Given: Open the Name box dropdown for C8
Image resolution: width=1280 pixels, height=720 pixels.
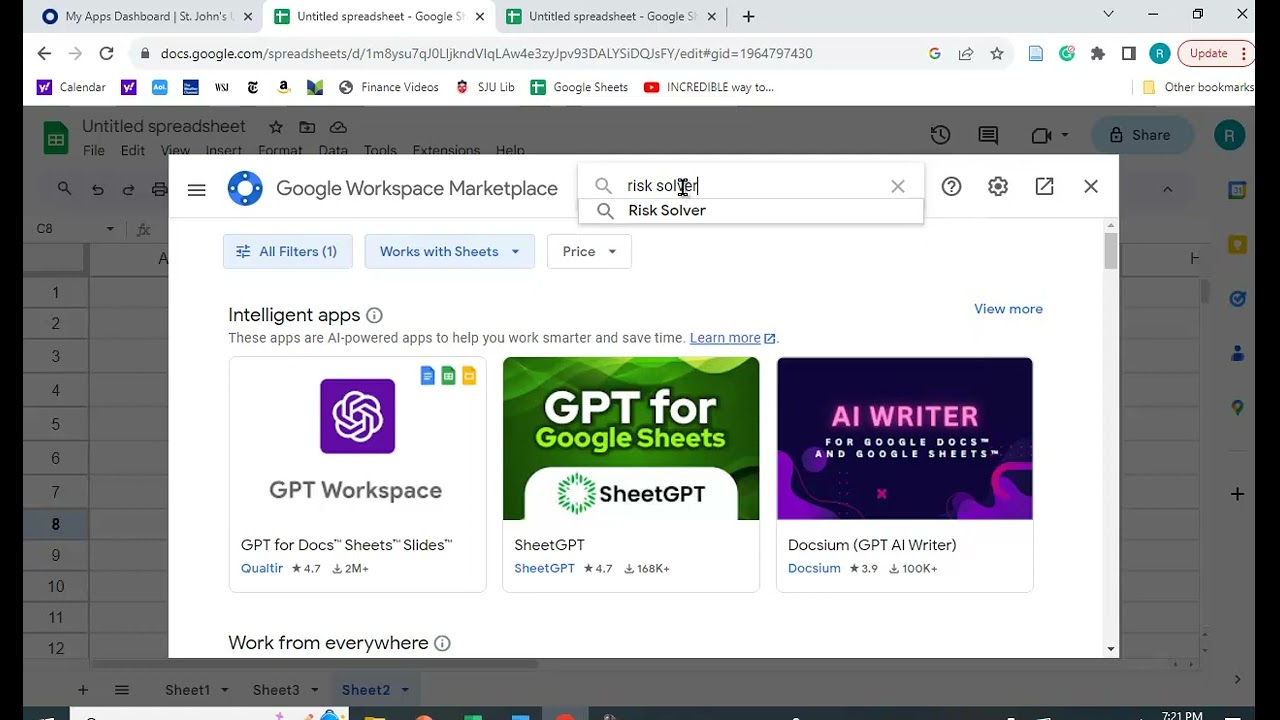Looking at the screenshot, I should click(110, 229).
